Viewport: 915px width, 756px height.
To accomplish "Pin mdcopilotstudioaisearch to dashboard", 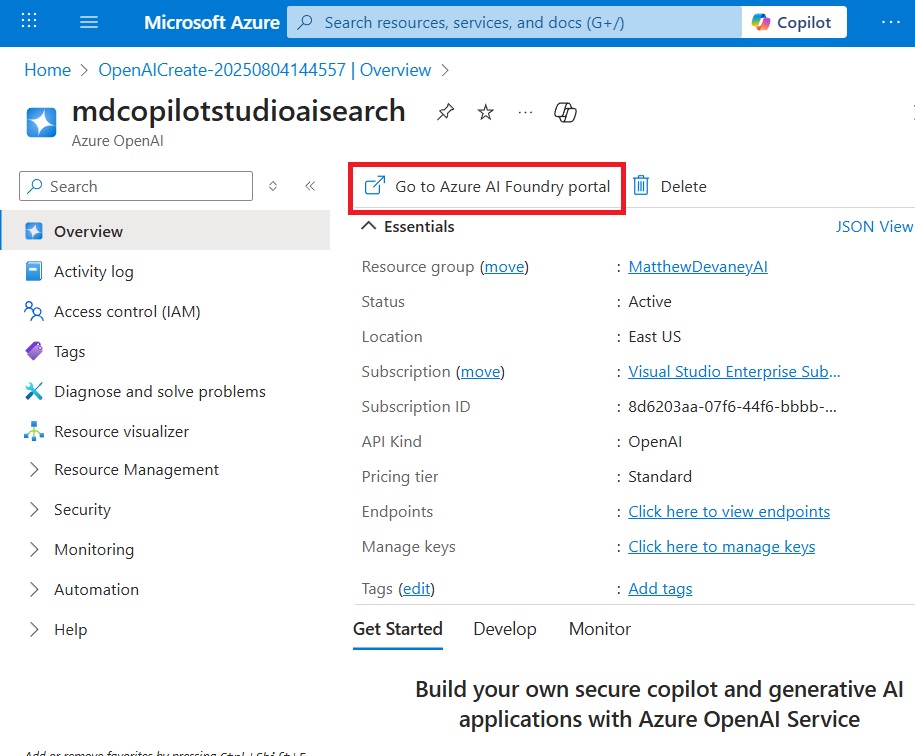I will (x=445, y=111).
